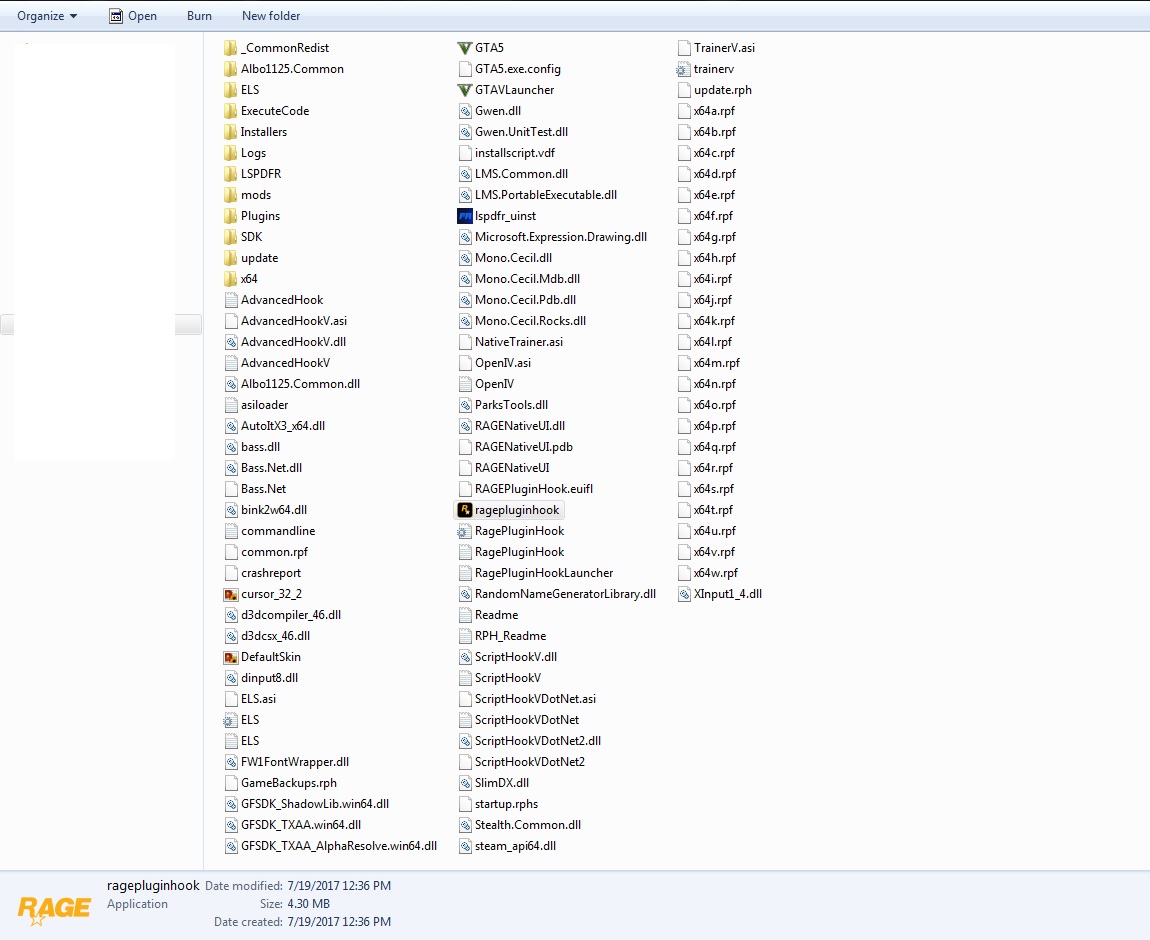The height and width of the screenshot is (940, 1150).
Task: Select the Stealth.Common.dll file
Action: pyautogui.click(x=520, y=825)
